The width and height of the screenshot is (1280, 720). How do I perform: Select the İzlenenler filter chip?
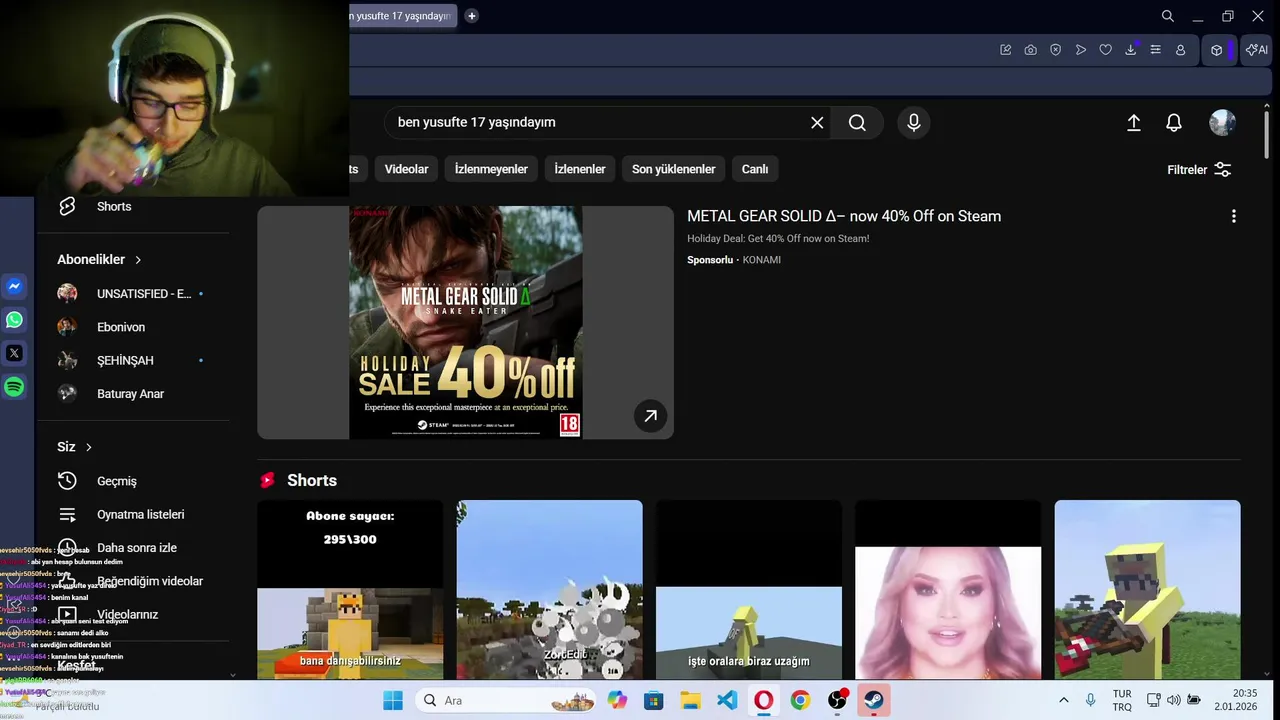(x=580, y=169)
